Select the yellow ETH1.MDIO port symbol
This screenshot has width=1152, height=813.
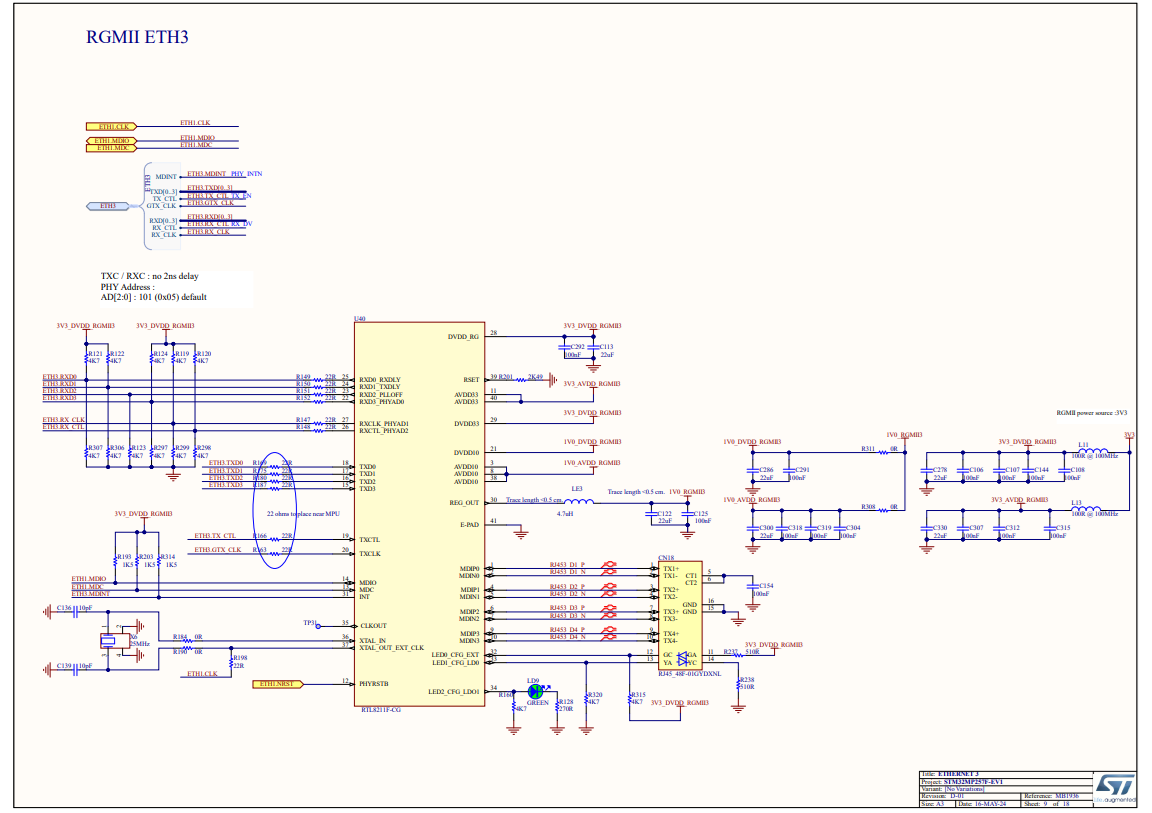click(x=112, y=140)
